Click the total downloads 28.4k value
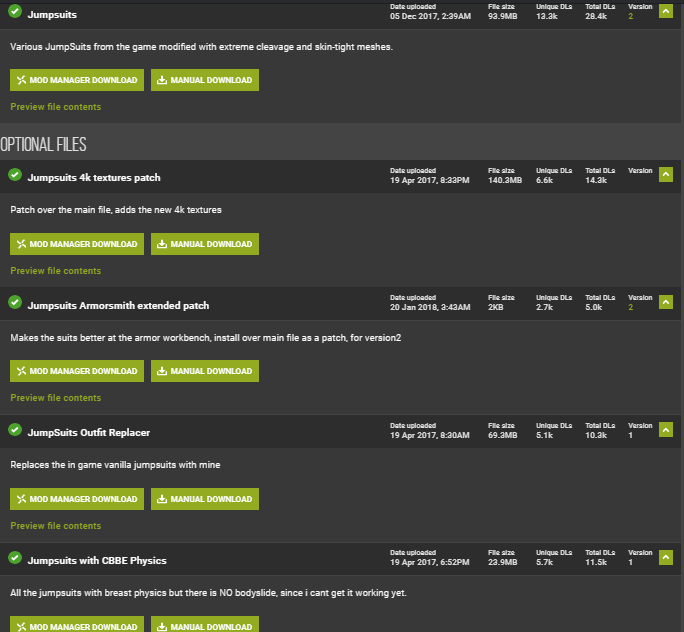 [x=596, y=17]
